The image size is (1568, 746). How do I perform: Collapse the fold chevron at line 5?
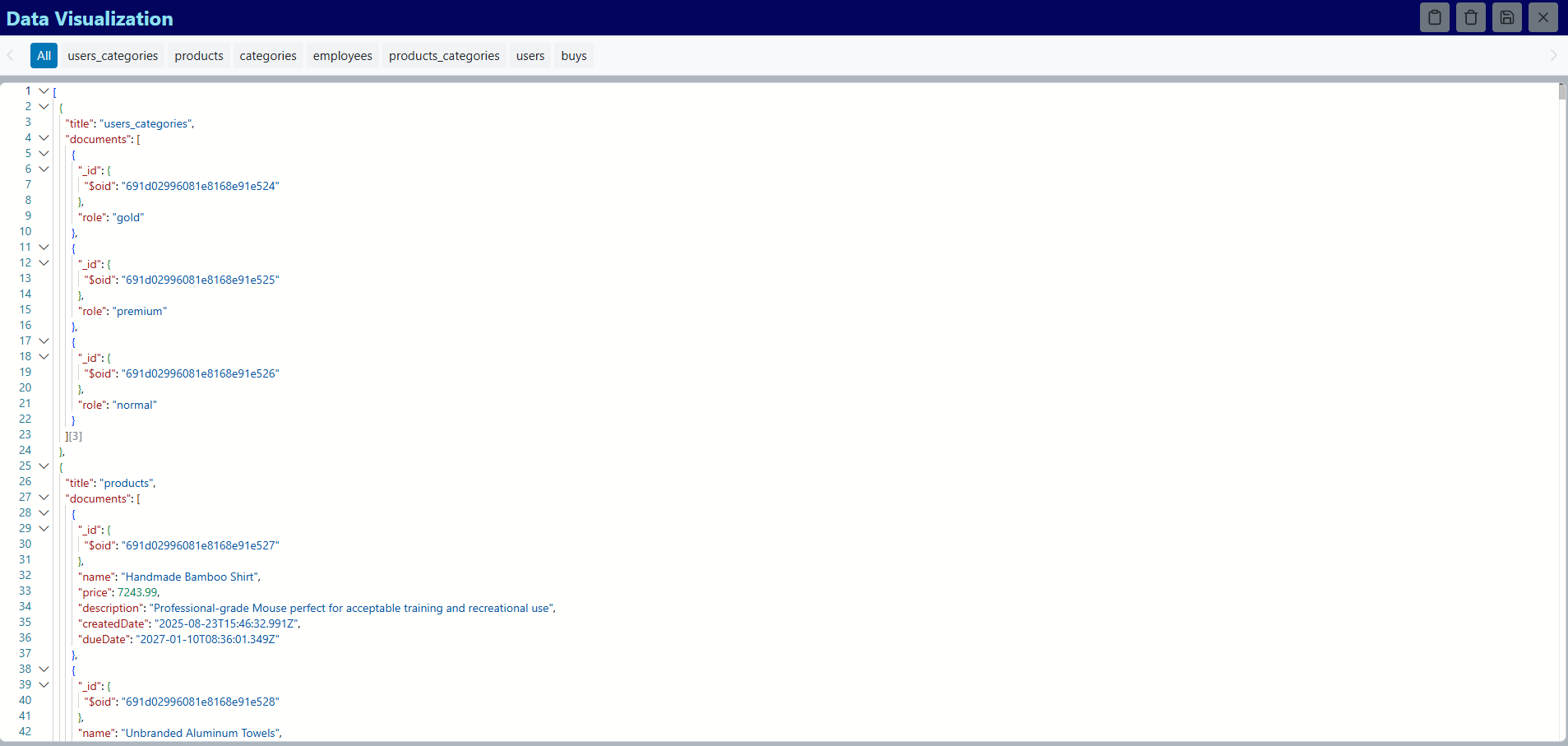pos(44,154)
